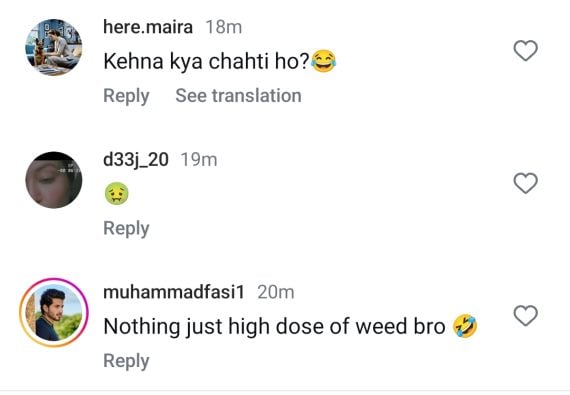Click the 18m timestamp

pyautogui.click(x=224, y=27)
